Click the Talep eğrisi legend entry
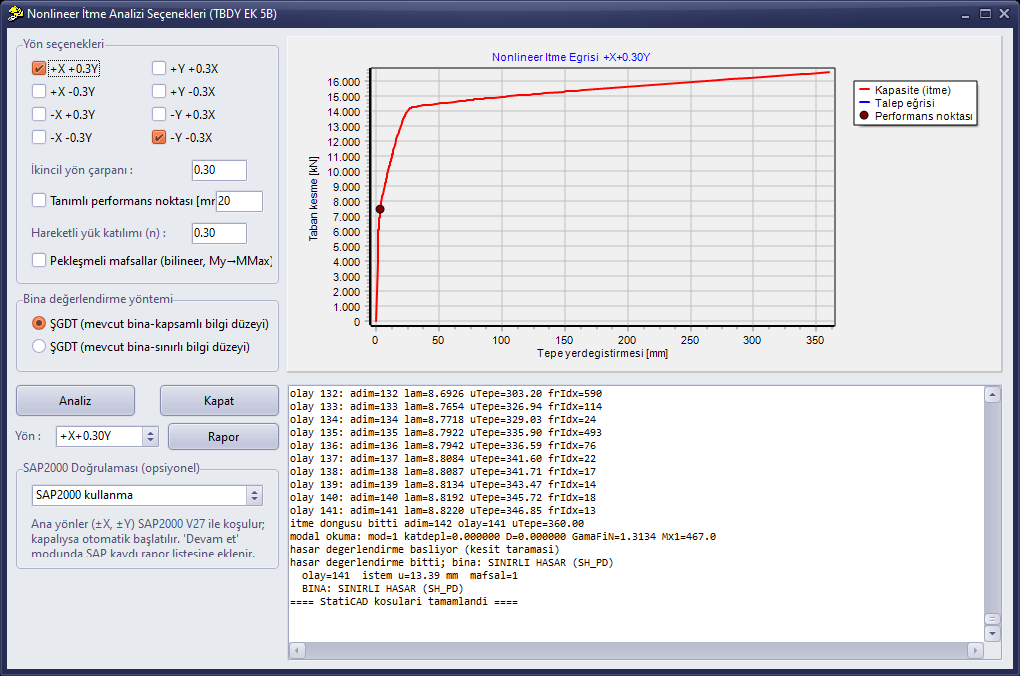 [897, 103]
